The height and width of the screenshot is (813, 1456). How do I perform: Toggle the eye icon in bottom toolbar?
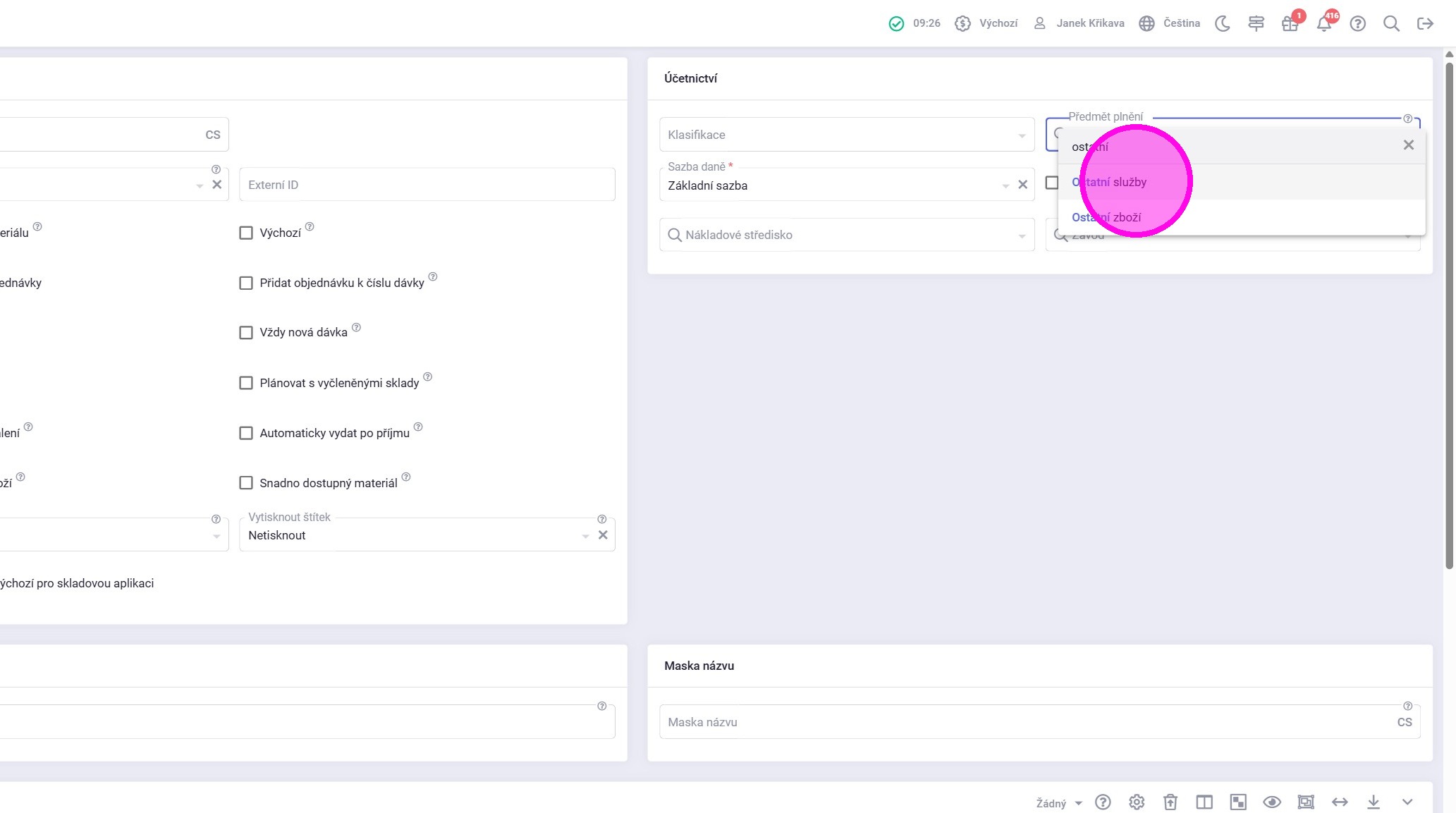tap(1272, 802)
